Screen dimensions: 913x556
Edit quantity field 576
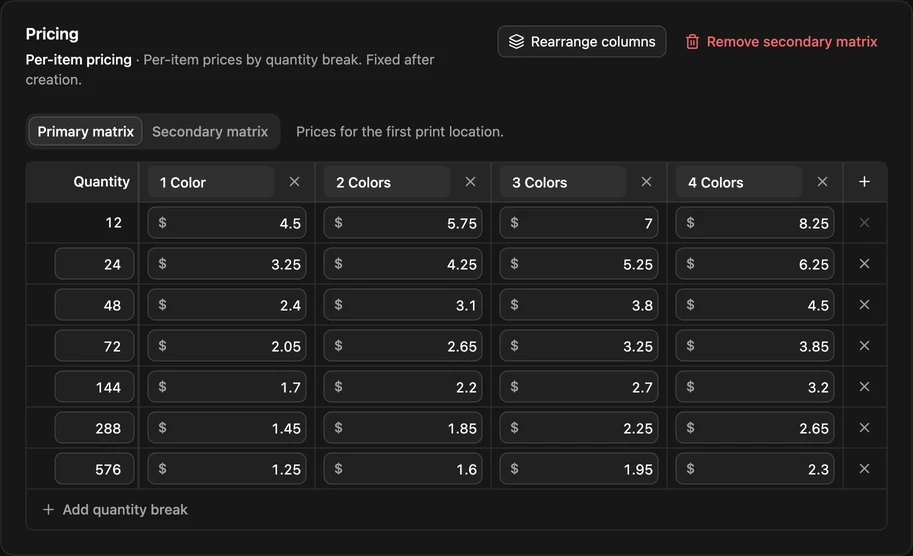(x=94, y=469)
